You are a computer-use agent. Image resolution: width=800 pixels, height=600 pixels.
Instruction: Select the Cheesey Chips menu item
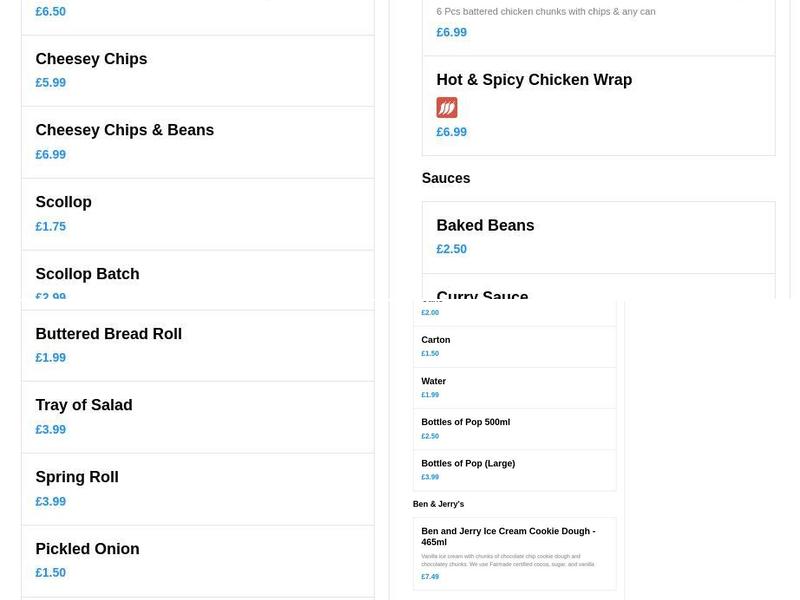pyautogui.click(x=91, y=59)
